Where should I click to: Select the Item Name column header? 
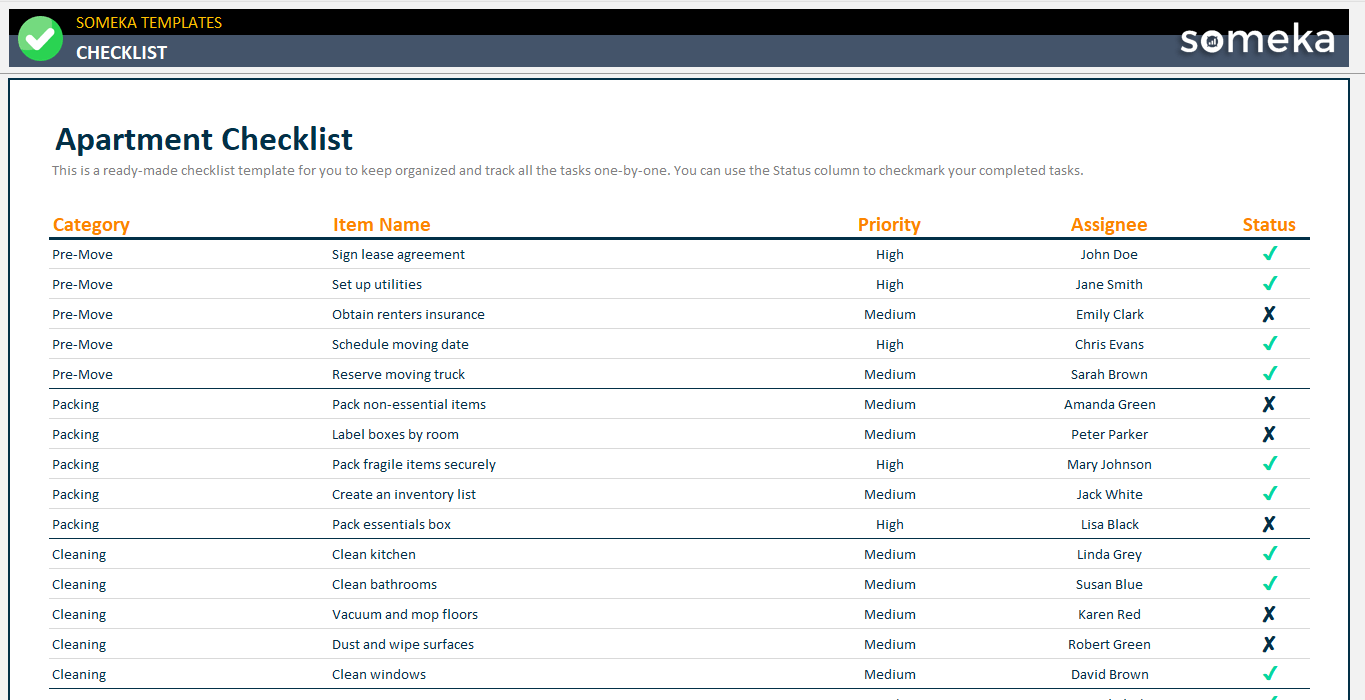pos(381,225)
